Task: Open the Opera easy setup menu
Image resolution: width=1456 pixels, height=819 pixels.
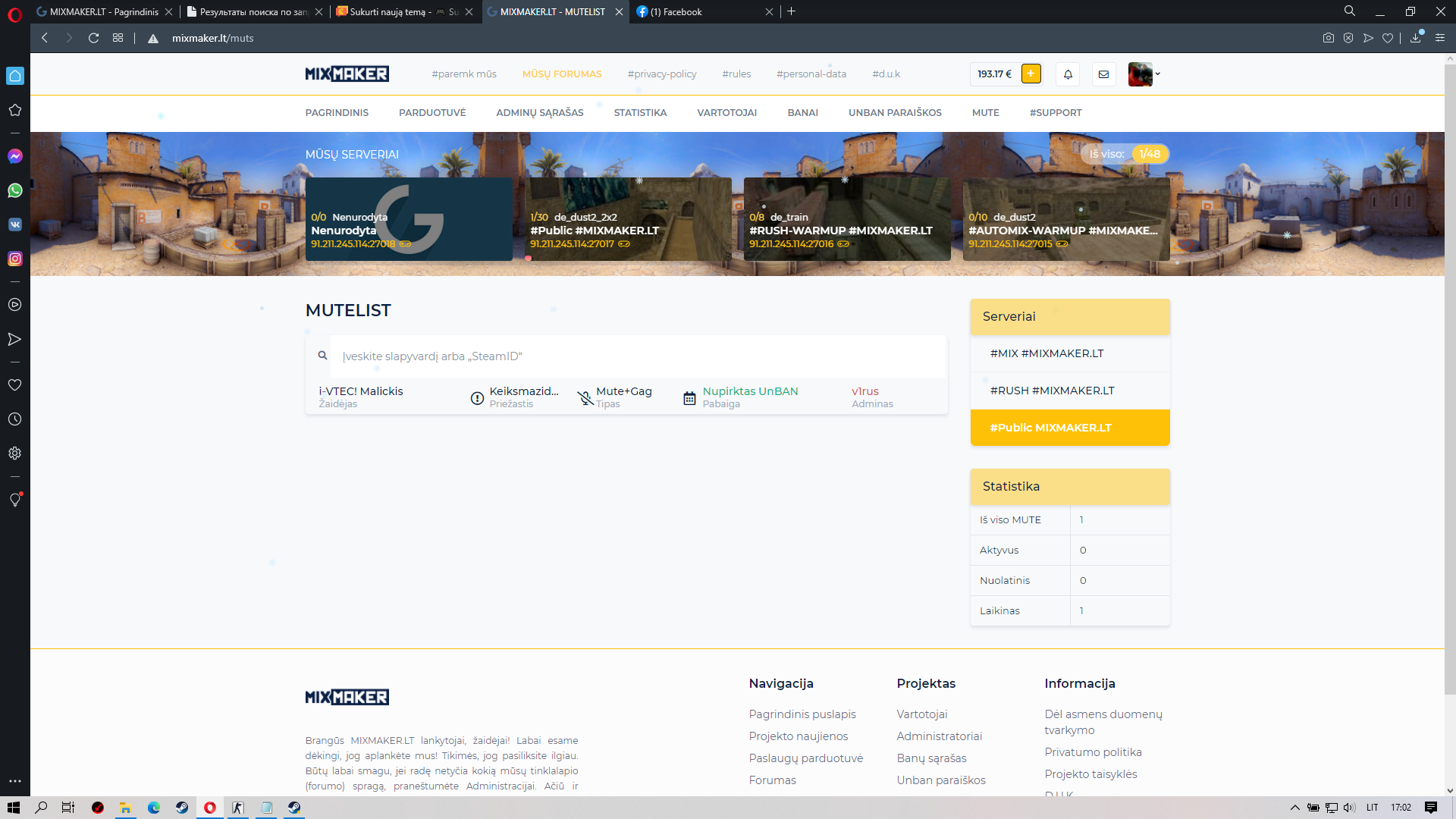Action: [x=1439, y=38]
